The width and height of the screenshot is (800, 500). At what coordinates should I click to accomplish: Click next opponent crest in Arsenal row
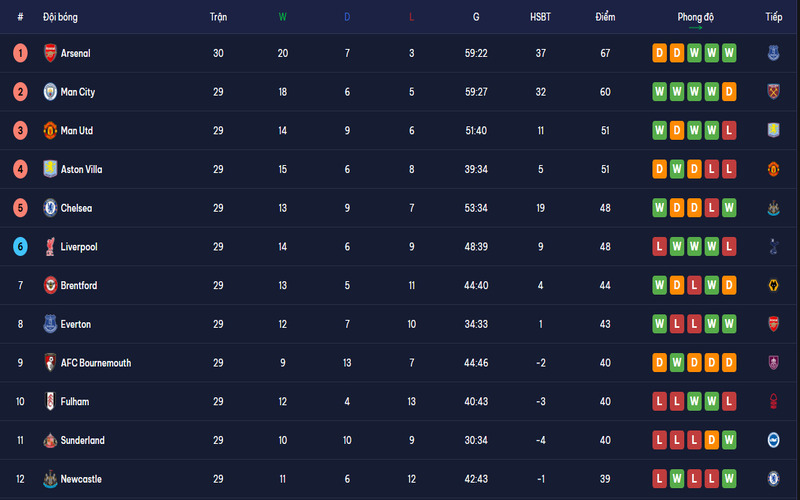773,53
